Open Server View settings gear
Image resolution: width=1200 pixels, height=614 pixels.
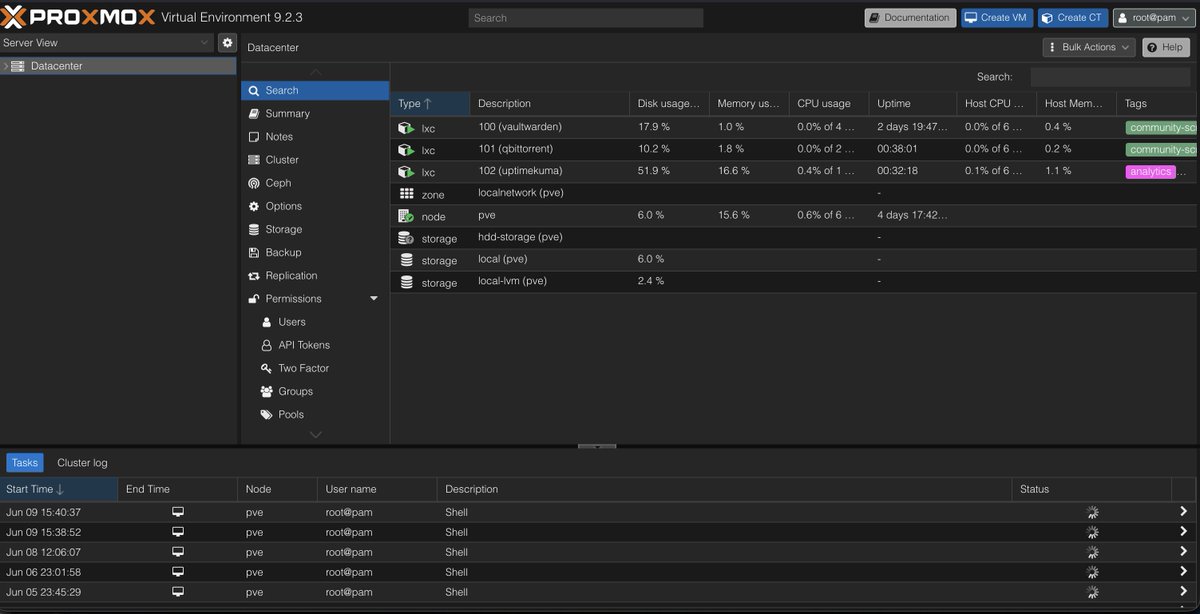pos(227,43)
